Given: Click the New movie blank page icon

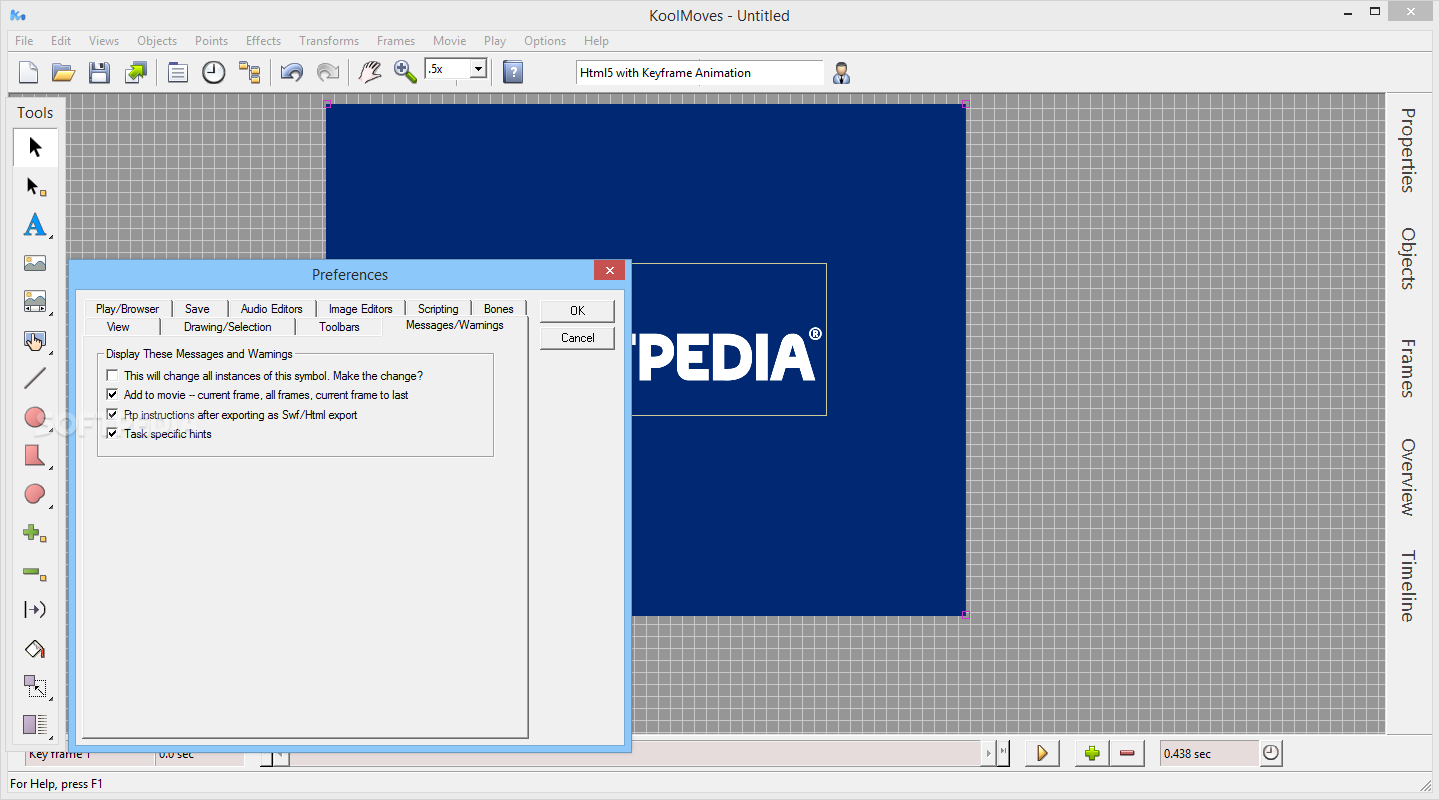Looking at the screenshot, I should [x=29, y=72].
